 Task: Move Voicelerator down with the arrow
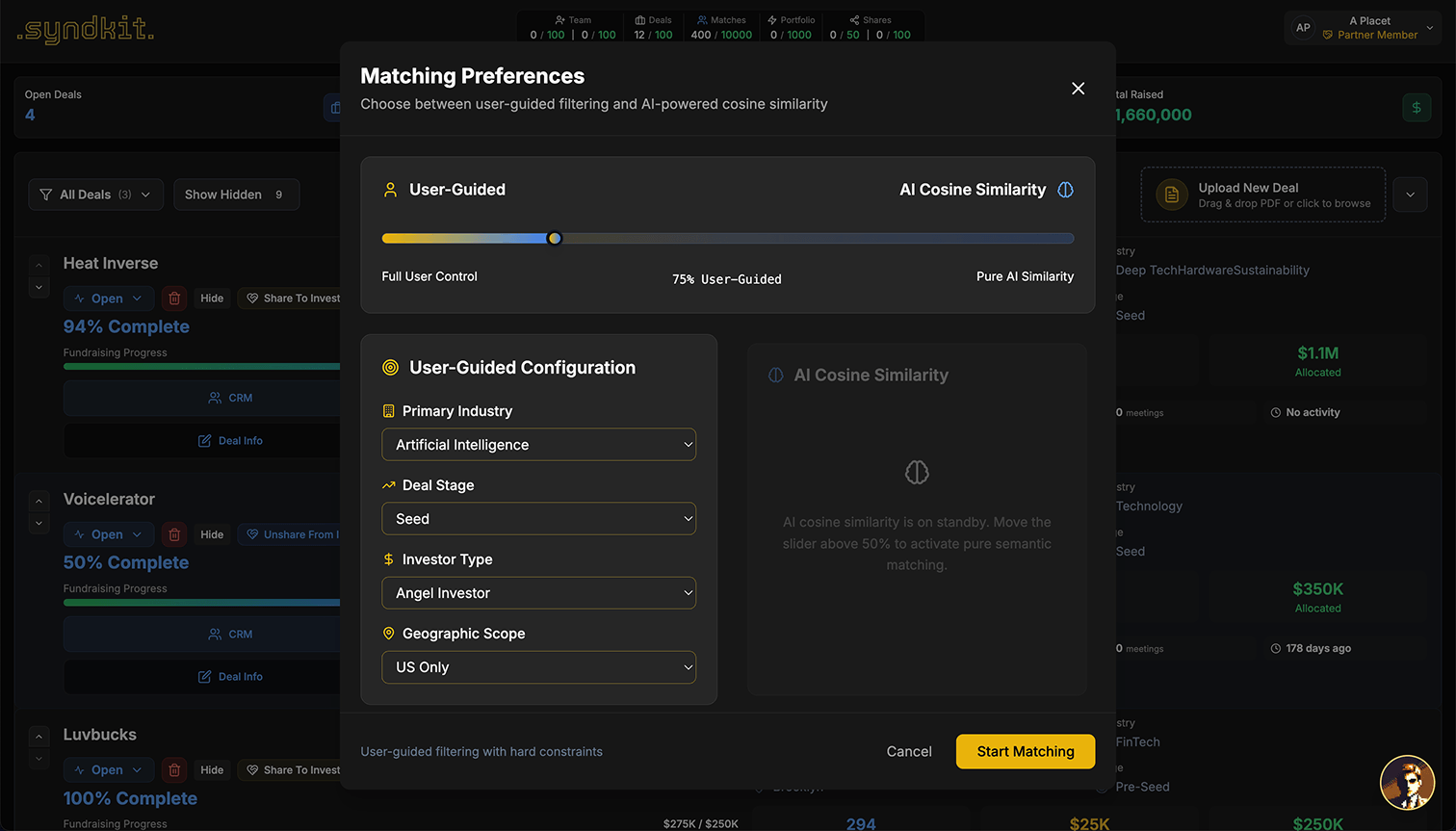click(39, 523)
